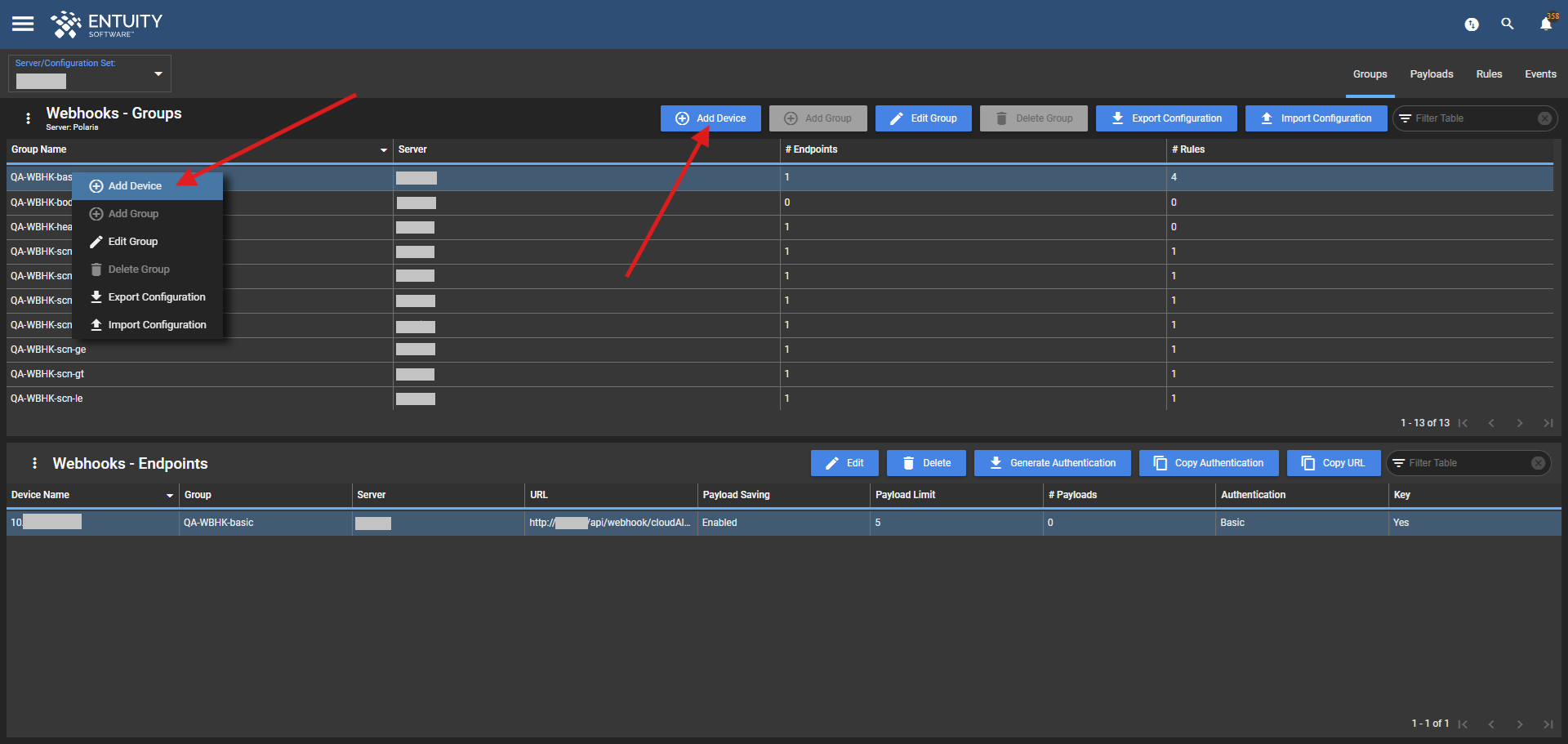Open the Webhooks - Endpoints kebab menu
1568x744 pixels.
pyautogui.click(x=34, y=463)
